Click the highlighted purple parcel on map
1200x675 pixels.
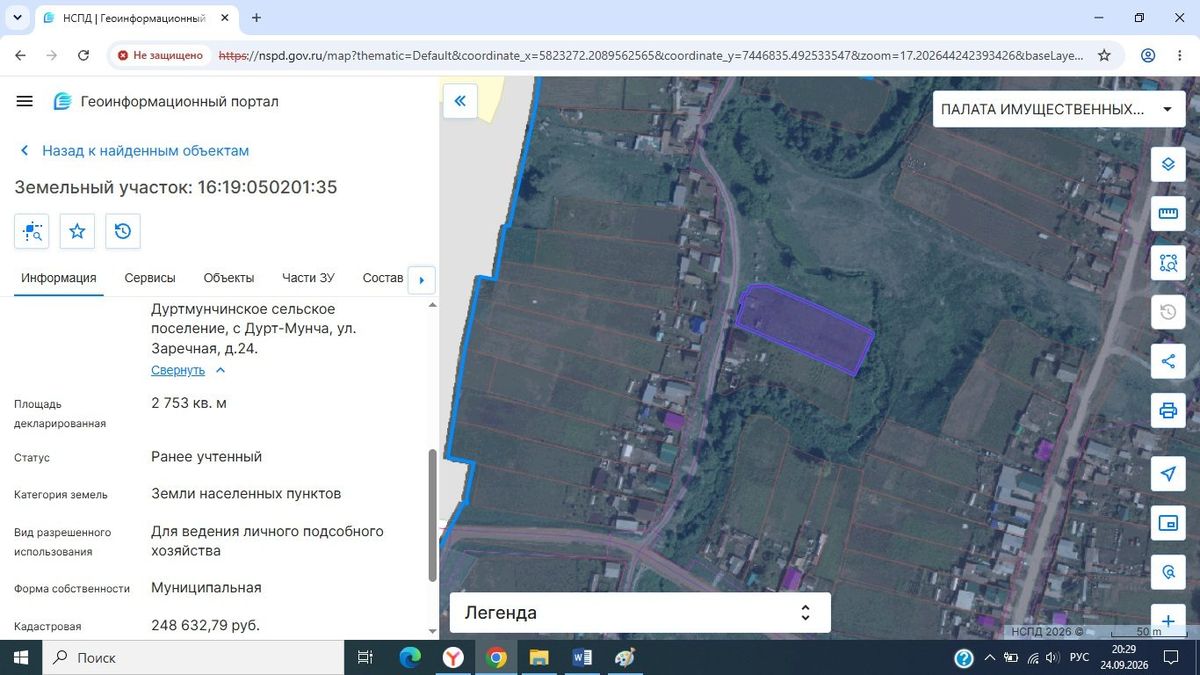804,330
